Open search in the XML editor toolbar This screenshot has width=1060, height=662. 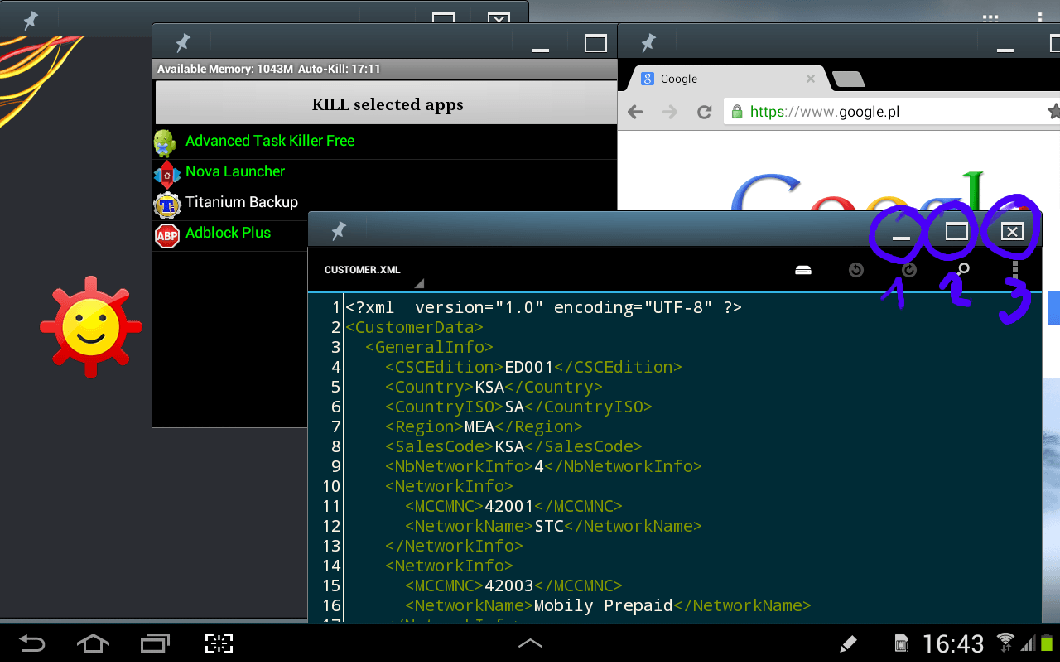pyautogui.click(x=963, y=270)
